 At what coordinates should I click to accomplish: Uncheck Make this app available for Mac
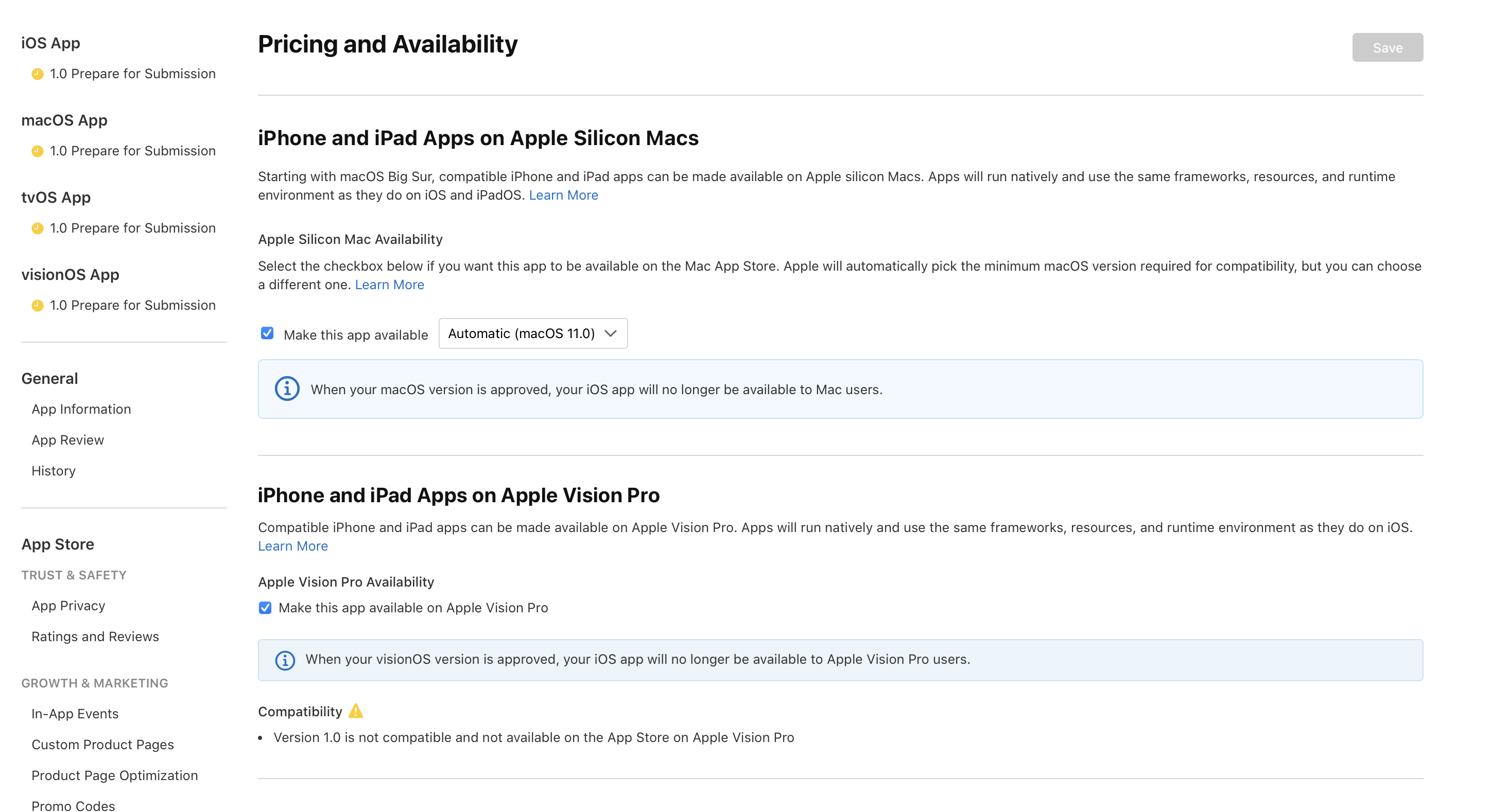tap(267, 333)
